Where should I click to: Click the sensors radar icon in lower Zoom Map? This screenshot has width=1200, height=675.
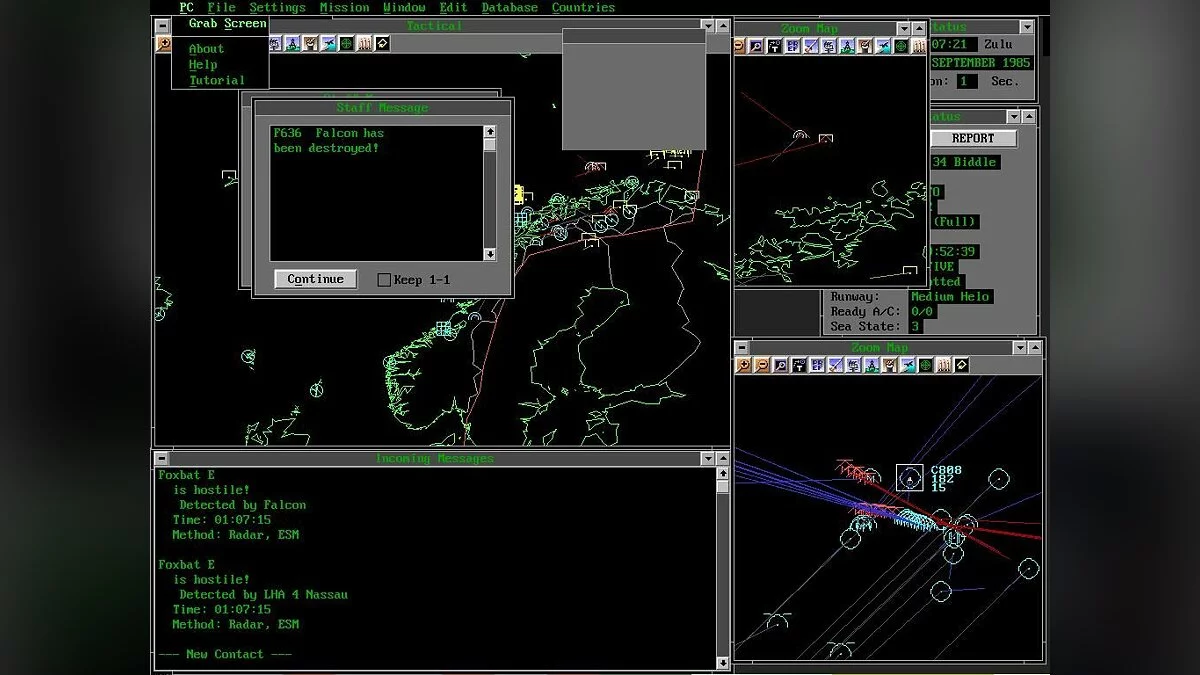click(x=889, y=365)
